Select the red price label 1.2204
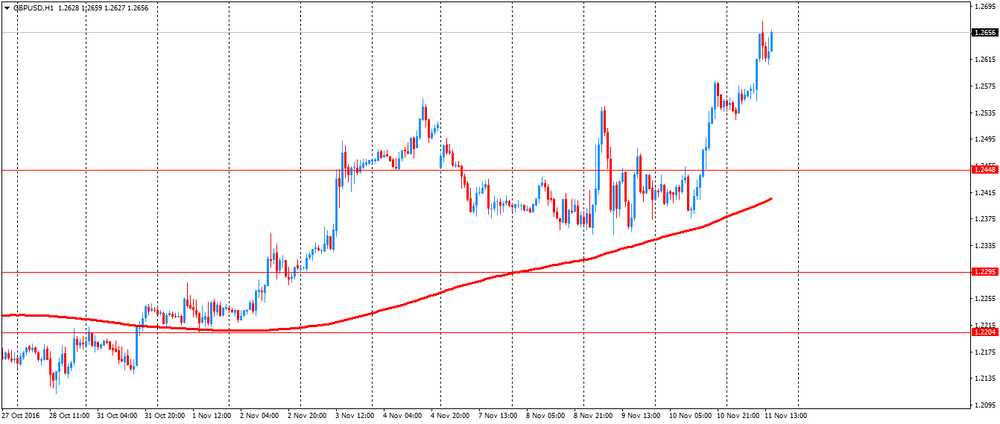The image size is (1000, 424). [983, 332]
